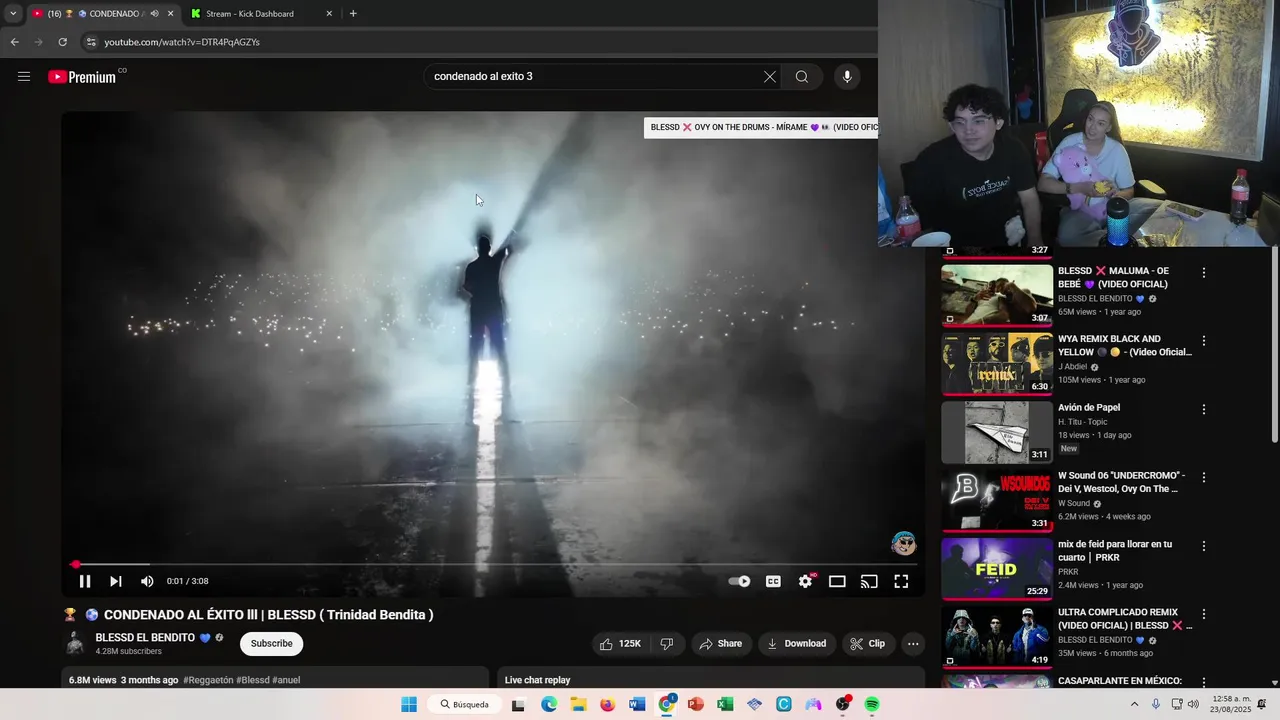This screenshot has height=720, width=1280.
Task: Open the #anuel hashtag link
Action: click(x=286, y=680)
